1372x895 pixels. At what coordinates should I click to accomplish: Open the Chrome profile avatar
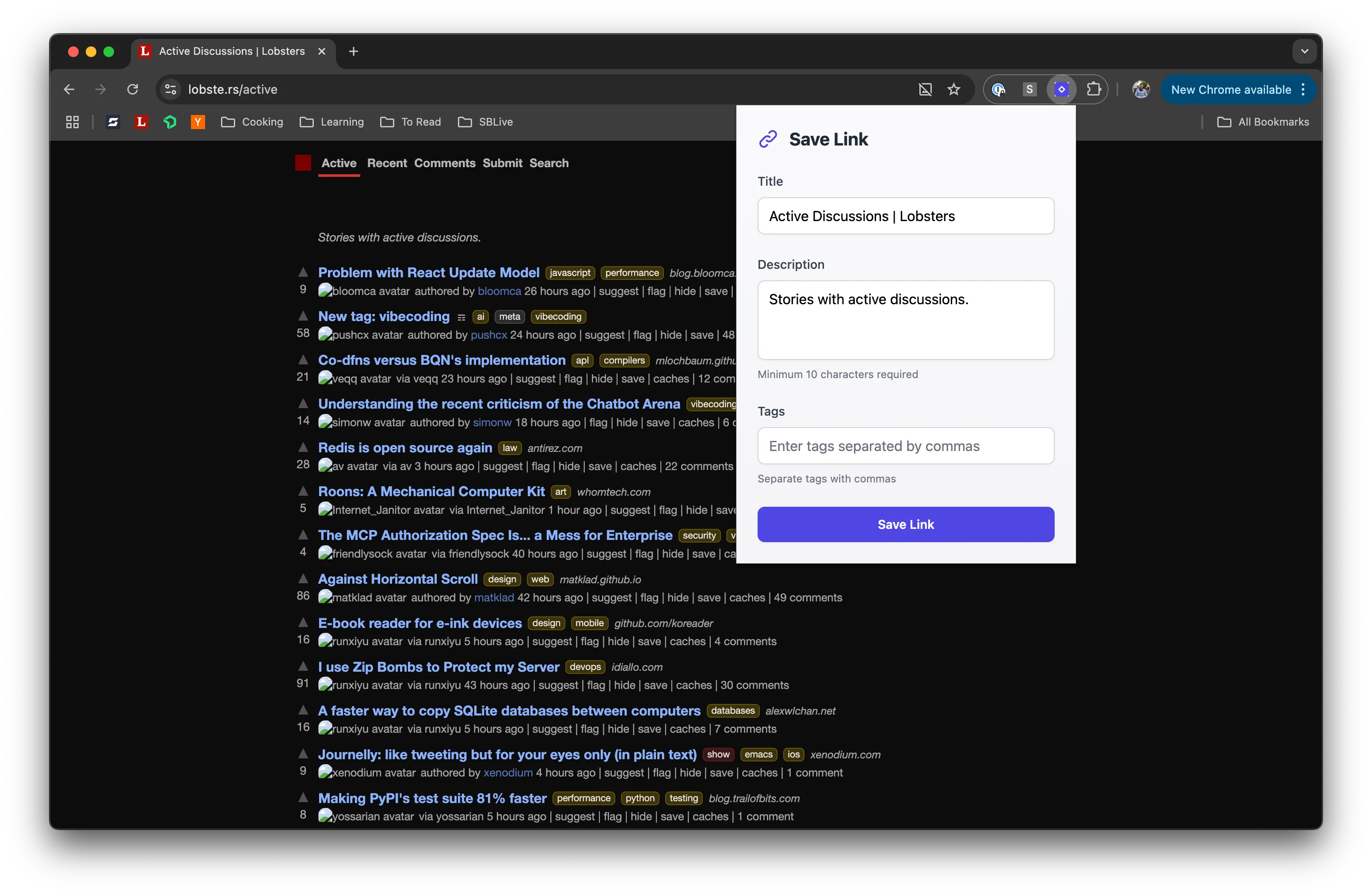(x=1140, y=89)
